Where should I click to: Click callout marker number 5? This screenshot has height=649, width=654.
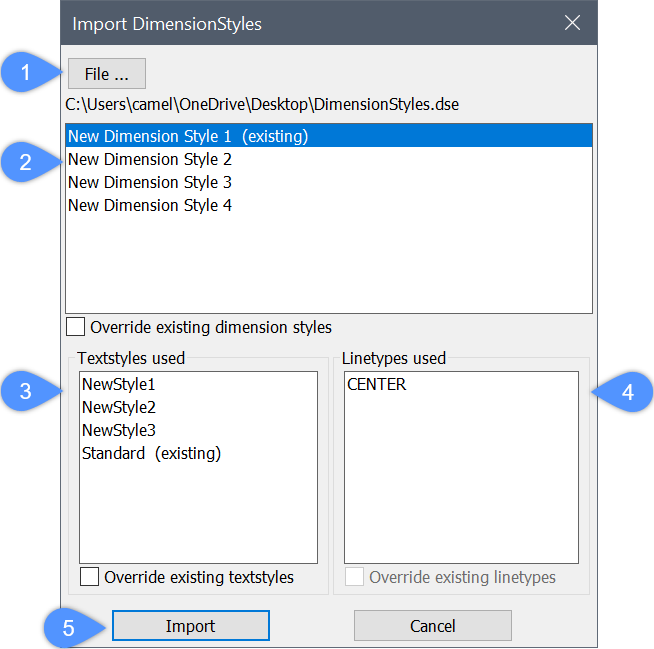click(68, 627)
